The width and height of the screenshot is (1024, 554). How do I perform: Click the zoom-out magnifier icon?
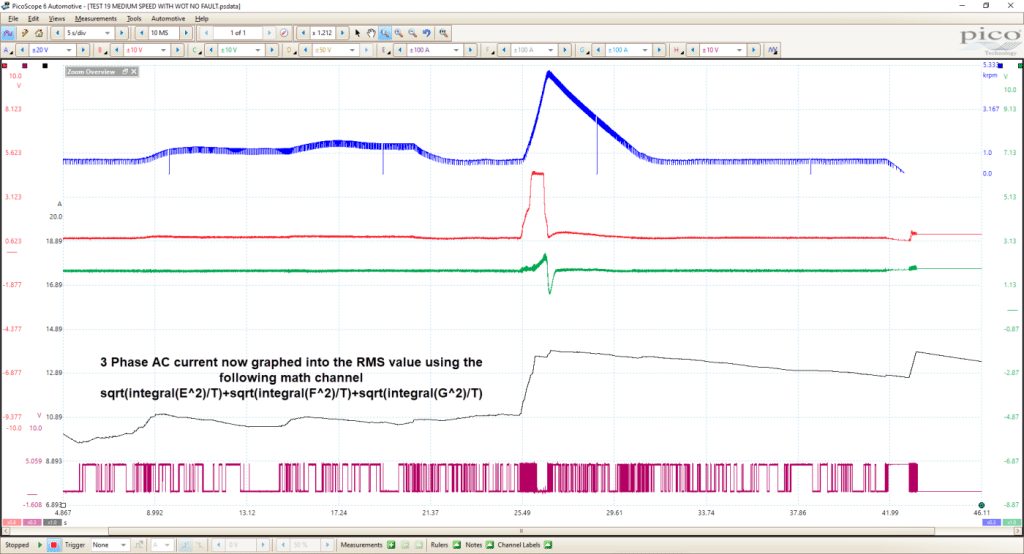point(413,33)
